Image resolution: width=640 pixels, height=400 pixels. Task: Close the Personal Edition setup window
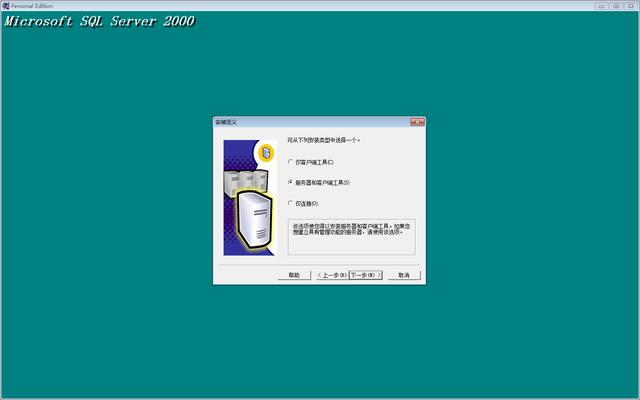tap(631, 6)
